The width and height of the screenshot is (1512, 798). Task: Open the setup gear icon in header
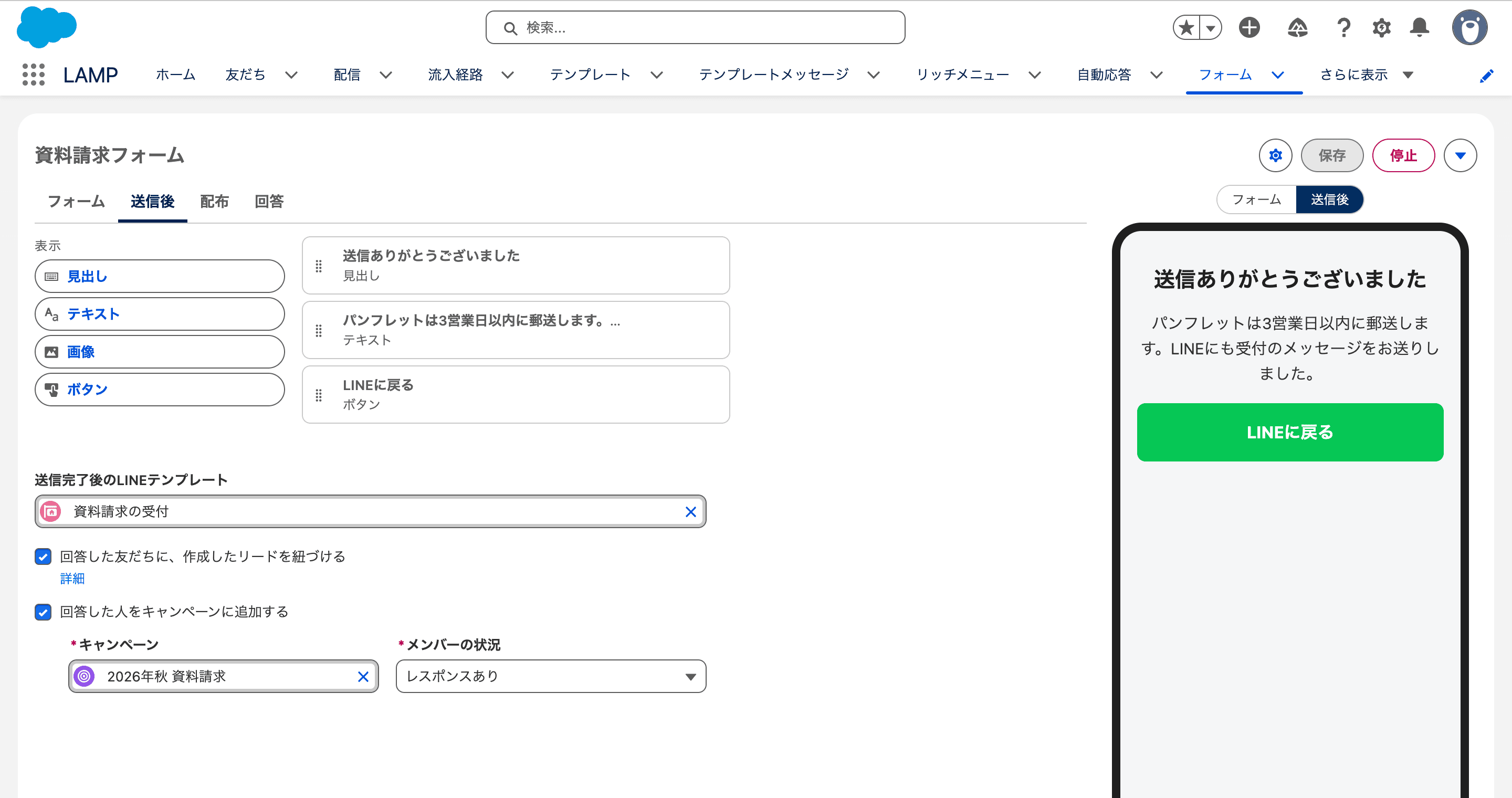[1381, 28]
